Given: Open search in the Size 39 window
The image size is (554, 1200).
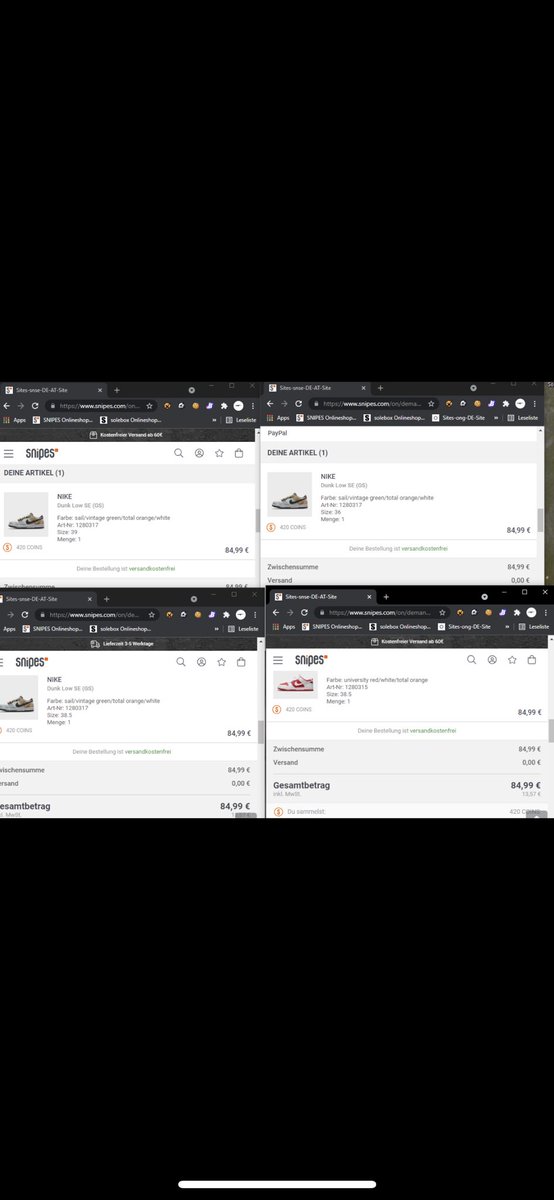Looking at the screenshot, I should (x=179, y=453).
